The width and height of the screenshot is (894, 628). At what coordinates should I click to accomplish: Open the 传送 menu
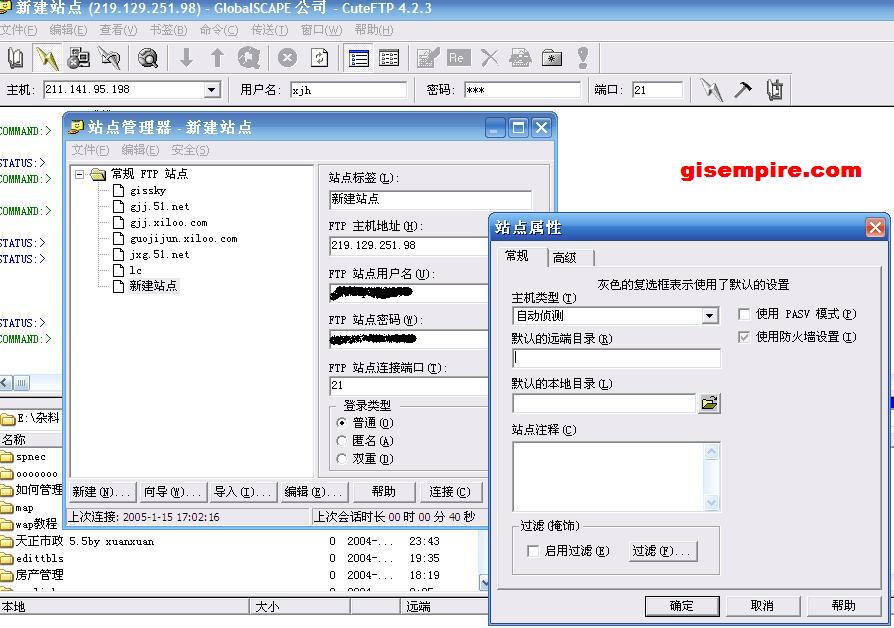coord(270,30)
